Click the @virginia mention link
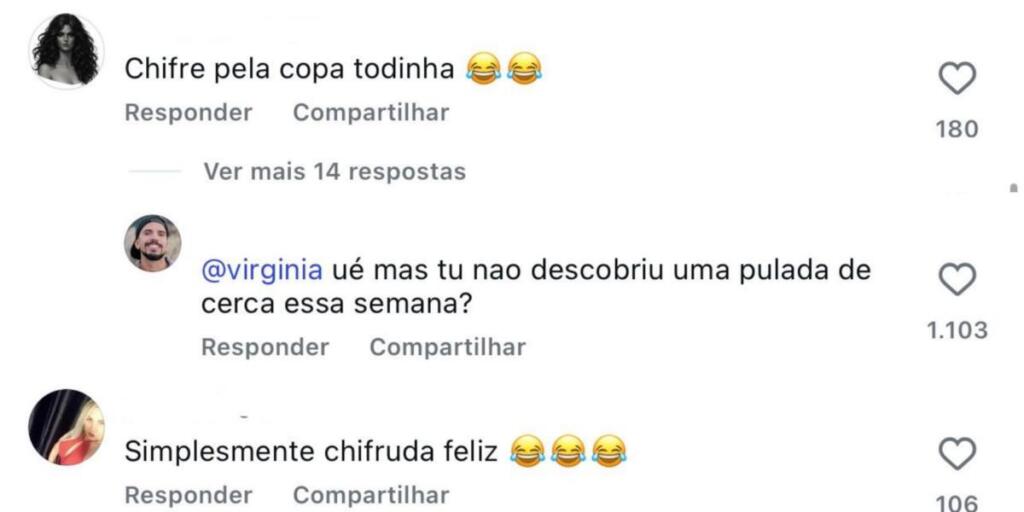This screenshot has height=512, width=1024. pyautogui.click(x=262, y=271)
